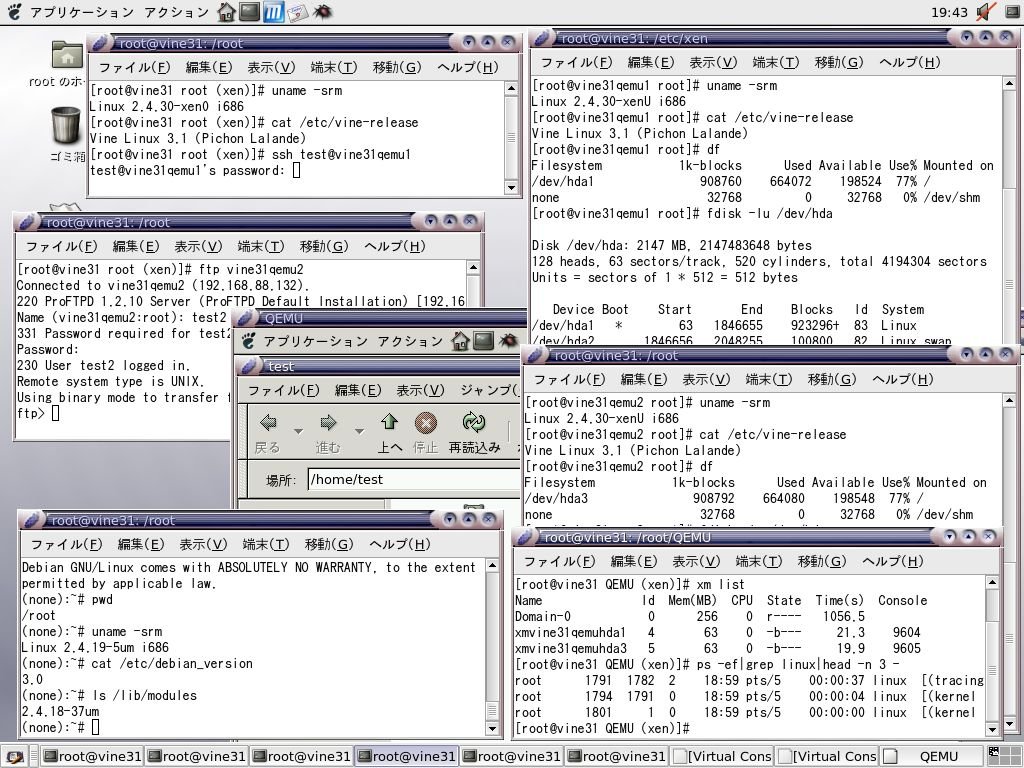Click the clock showing 19:43
This screenshot has height=768, width=1024.
948,12
